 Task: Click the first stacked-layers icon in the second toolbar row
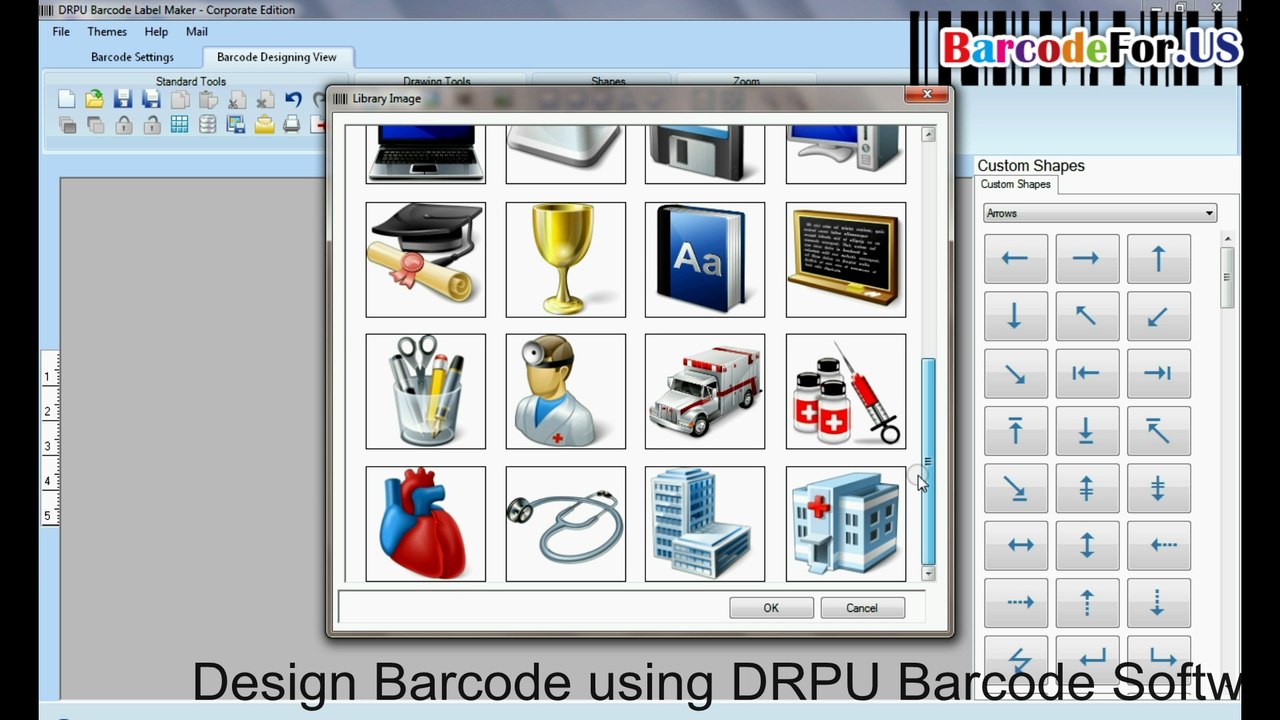(x=67, y=125)
